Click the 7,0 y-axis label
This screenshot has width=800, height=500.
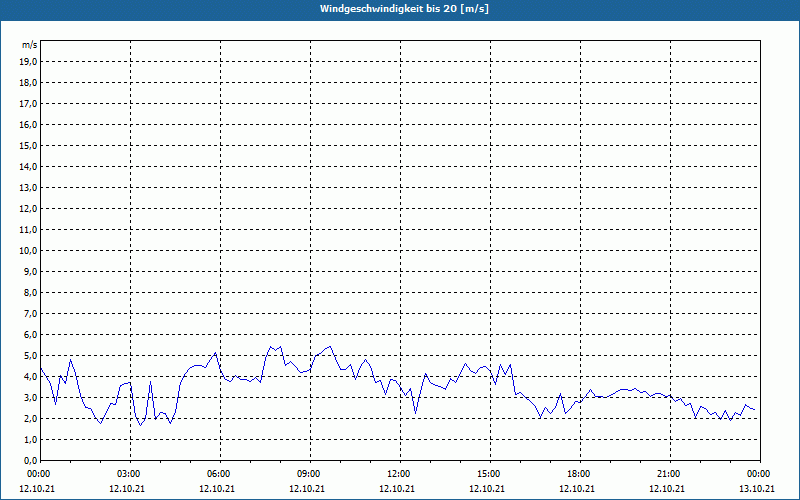tap(31, 313)
